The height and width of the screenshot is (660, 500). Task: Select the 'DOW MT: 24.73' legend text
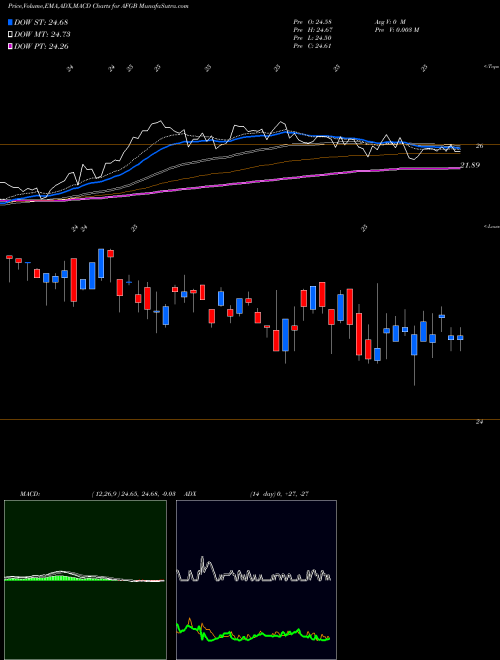42,35
